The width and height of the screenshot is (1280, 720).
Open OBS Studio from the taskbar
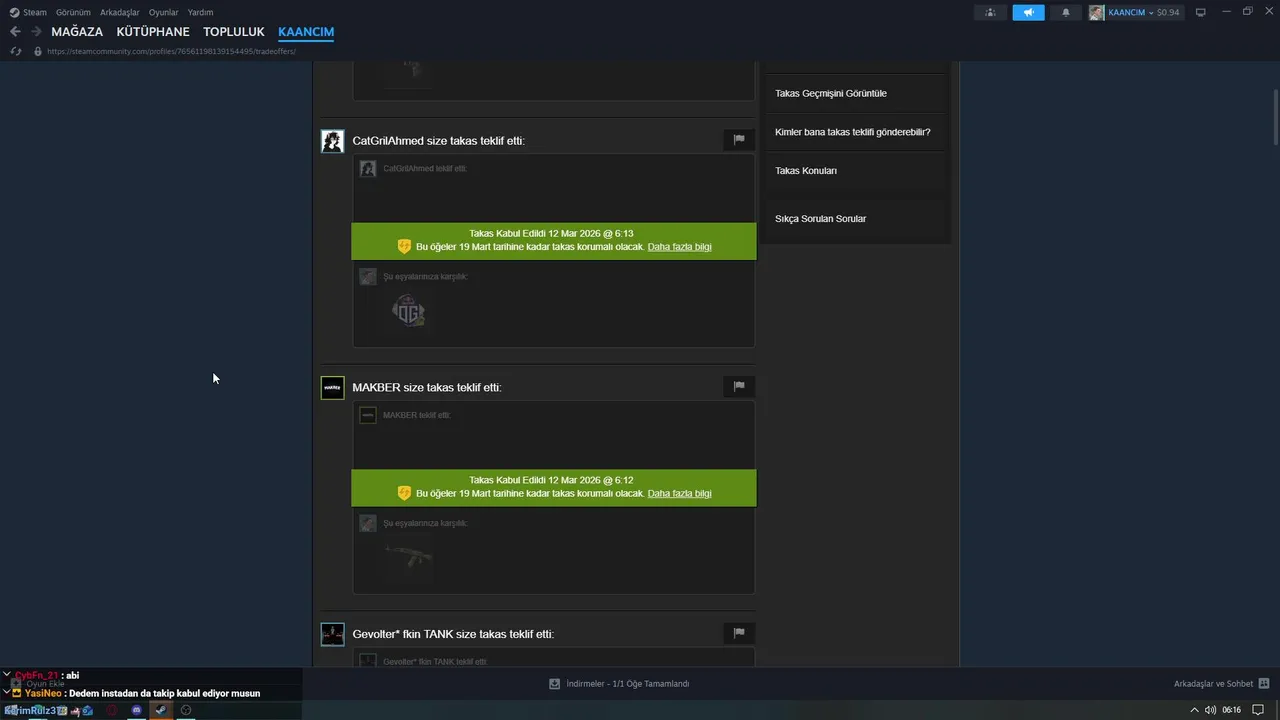click(186, 710)
